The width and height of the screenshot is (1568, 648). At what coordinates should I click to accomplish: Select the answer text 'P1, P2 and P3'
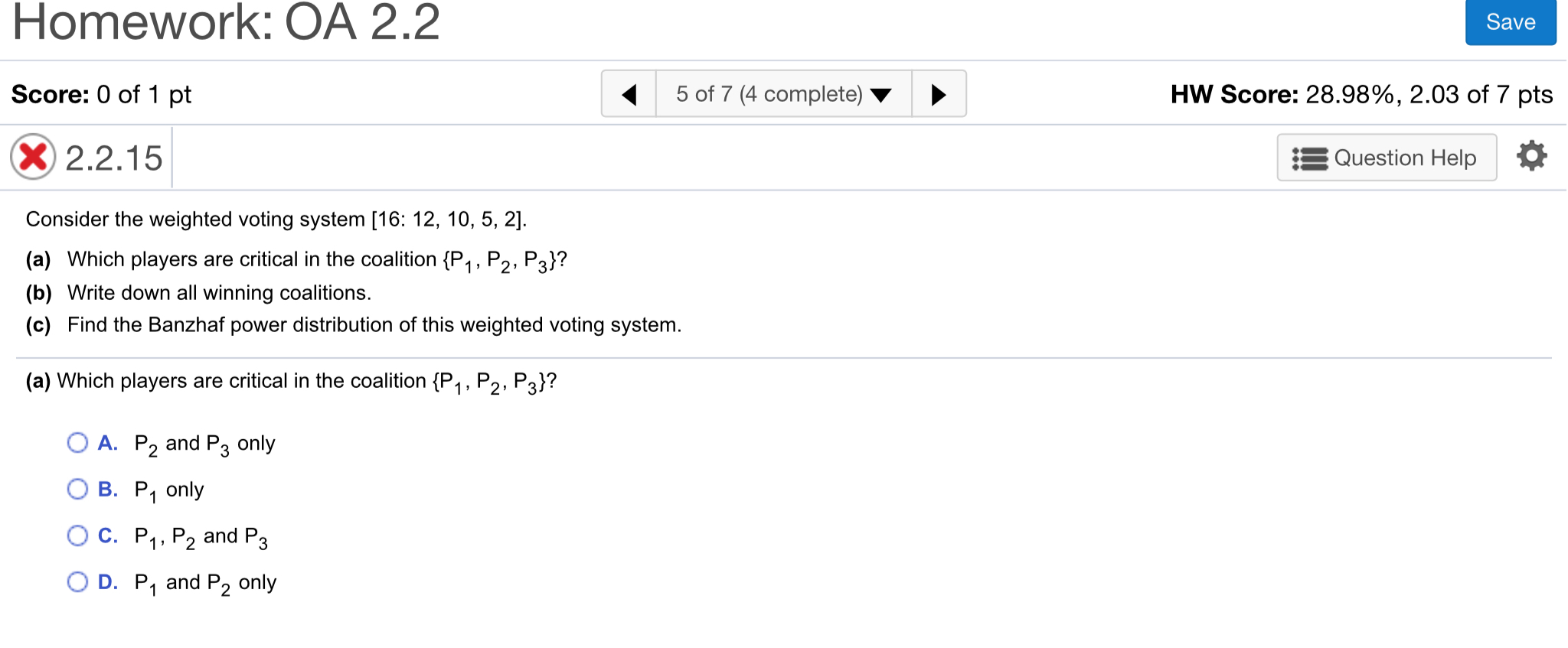click(201, 536)
